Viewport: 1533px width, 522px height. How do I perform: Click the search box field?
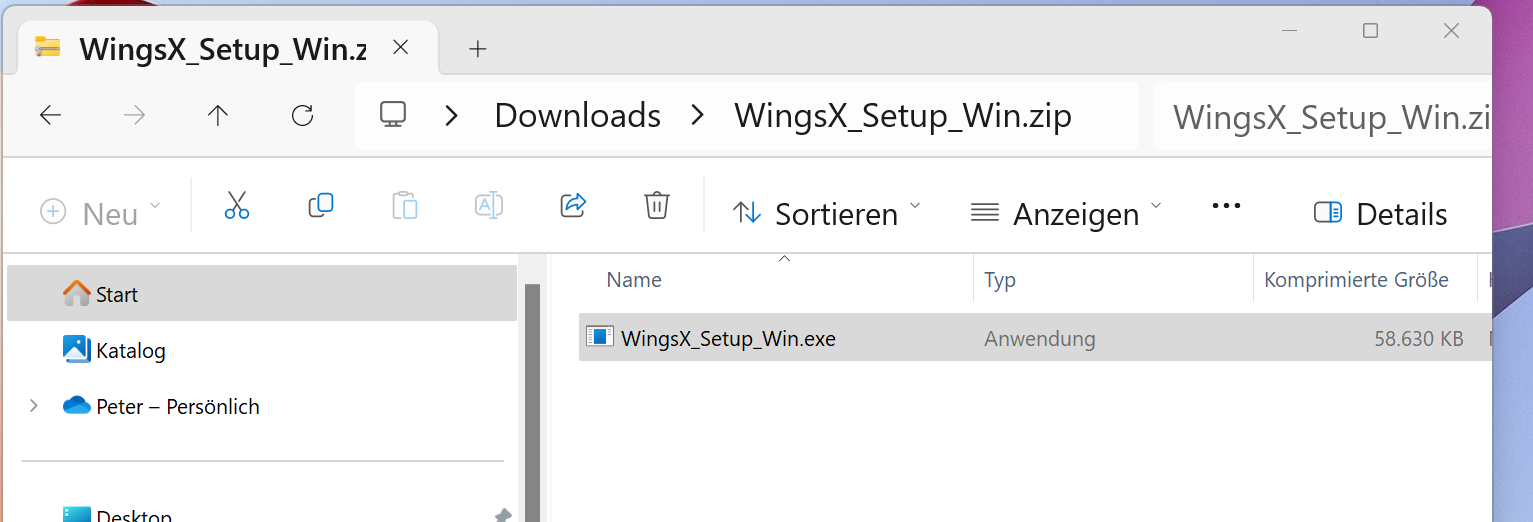pos(1322,116)
